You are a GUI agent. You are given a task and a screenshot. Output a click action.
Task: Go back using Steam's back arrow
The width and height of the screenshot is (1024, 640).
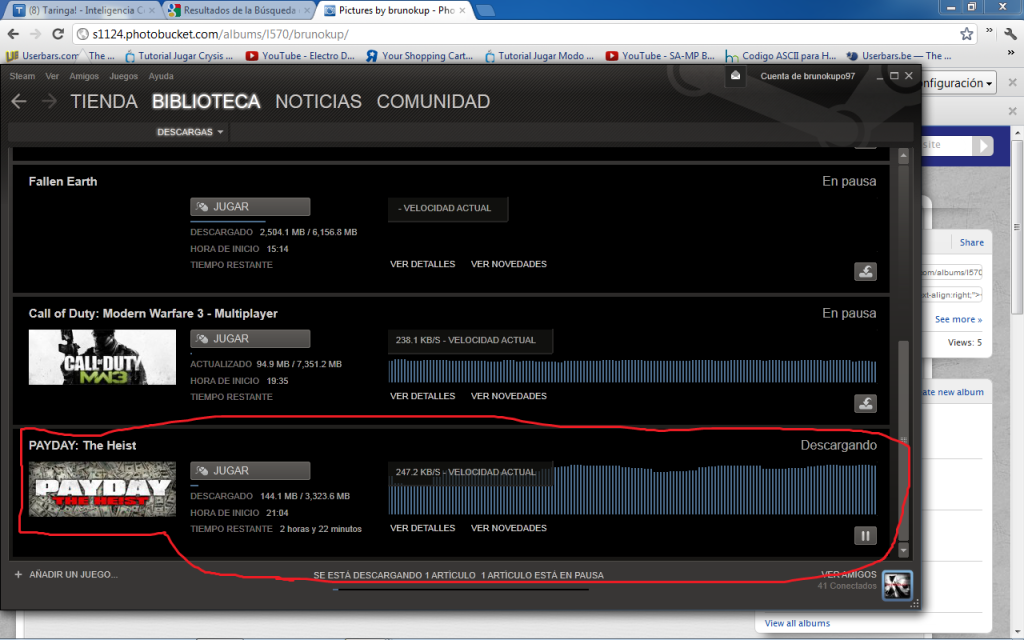coord(19,101)
